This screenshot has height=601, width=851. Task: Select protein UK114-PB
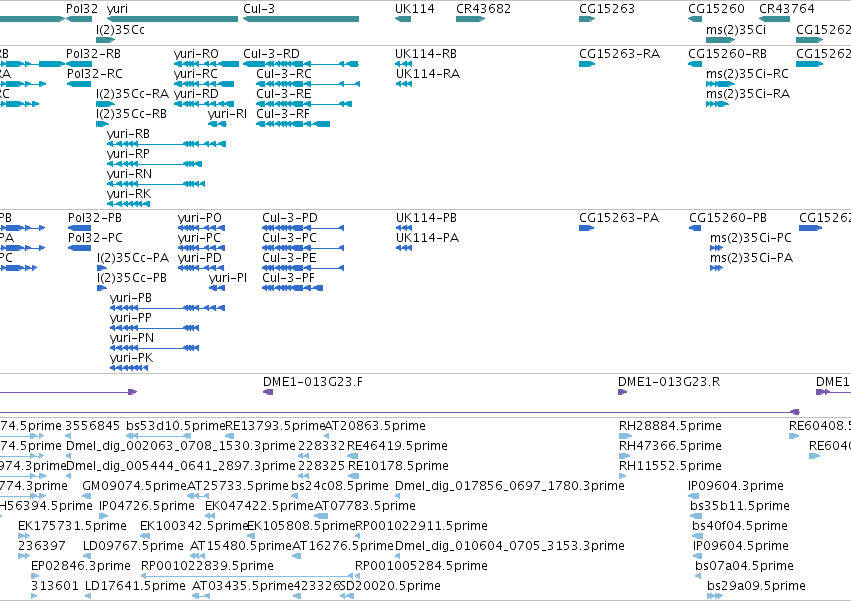[427, 218]
